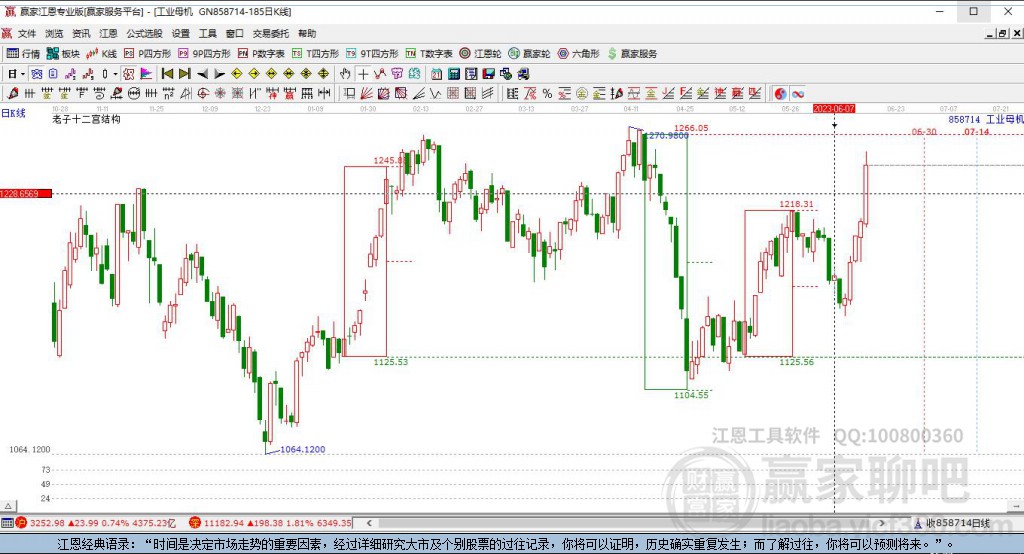Select the hand pan tool
This screenshot has width=1024, height=554.
click(x=345, y=74)
